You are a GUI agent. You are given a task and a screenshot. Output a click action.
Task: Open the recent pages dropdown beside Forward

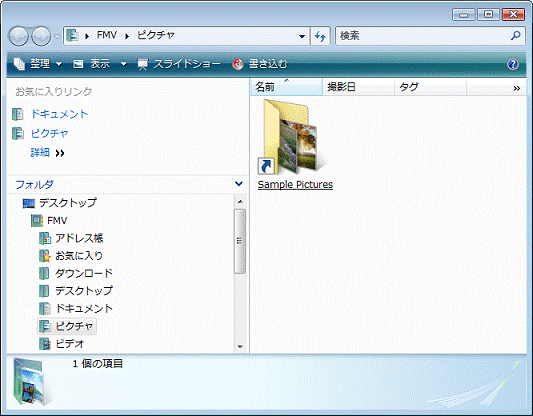(57, 36)
